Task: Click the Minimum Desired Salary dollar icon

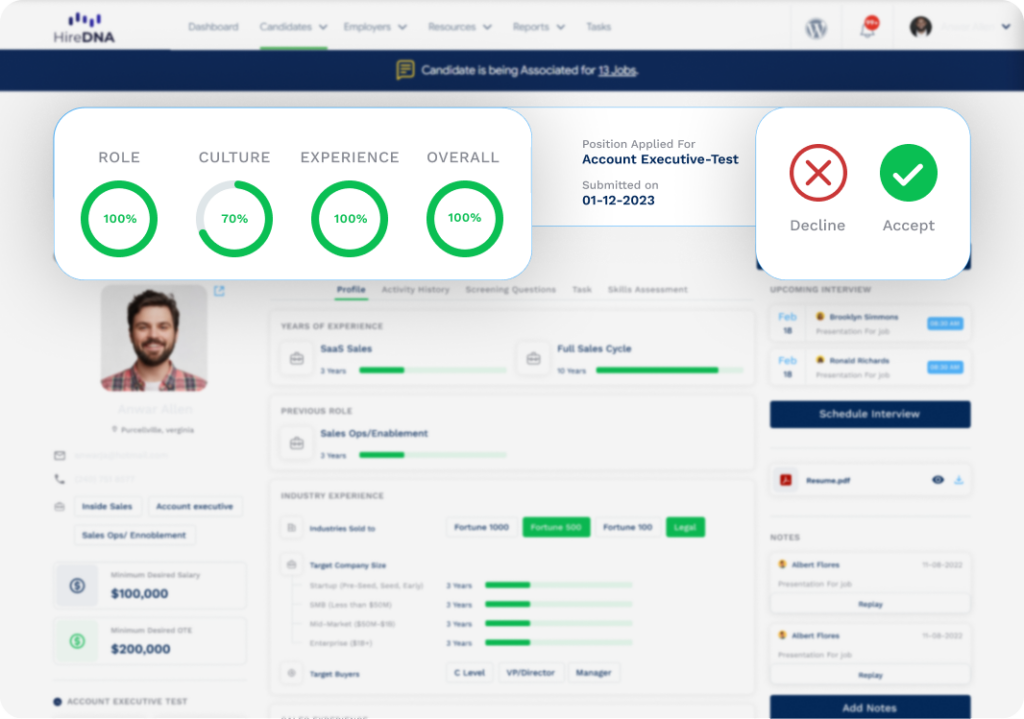Action: [x=77, y=585]
